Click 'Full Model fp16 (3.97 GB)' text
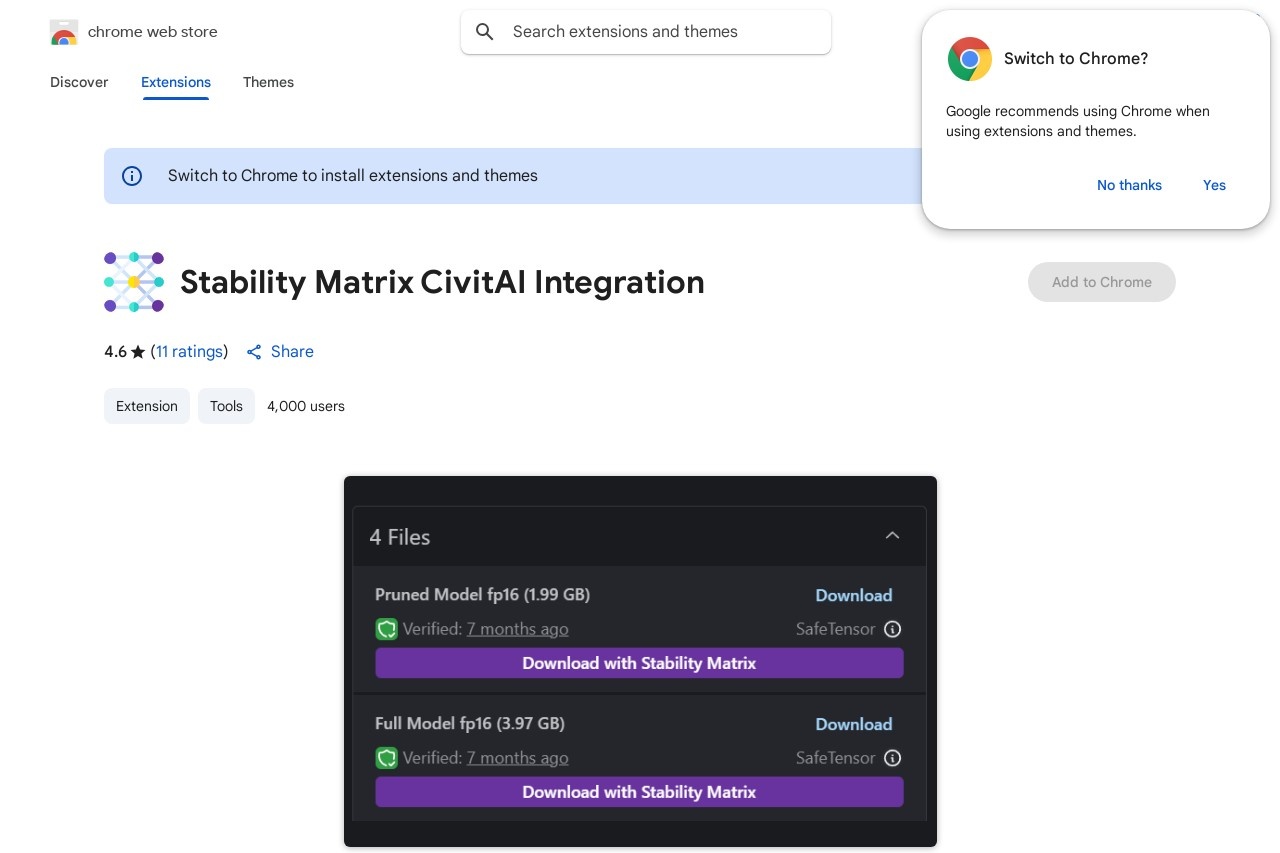 (470, 724)
